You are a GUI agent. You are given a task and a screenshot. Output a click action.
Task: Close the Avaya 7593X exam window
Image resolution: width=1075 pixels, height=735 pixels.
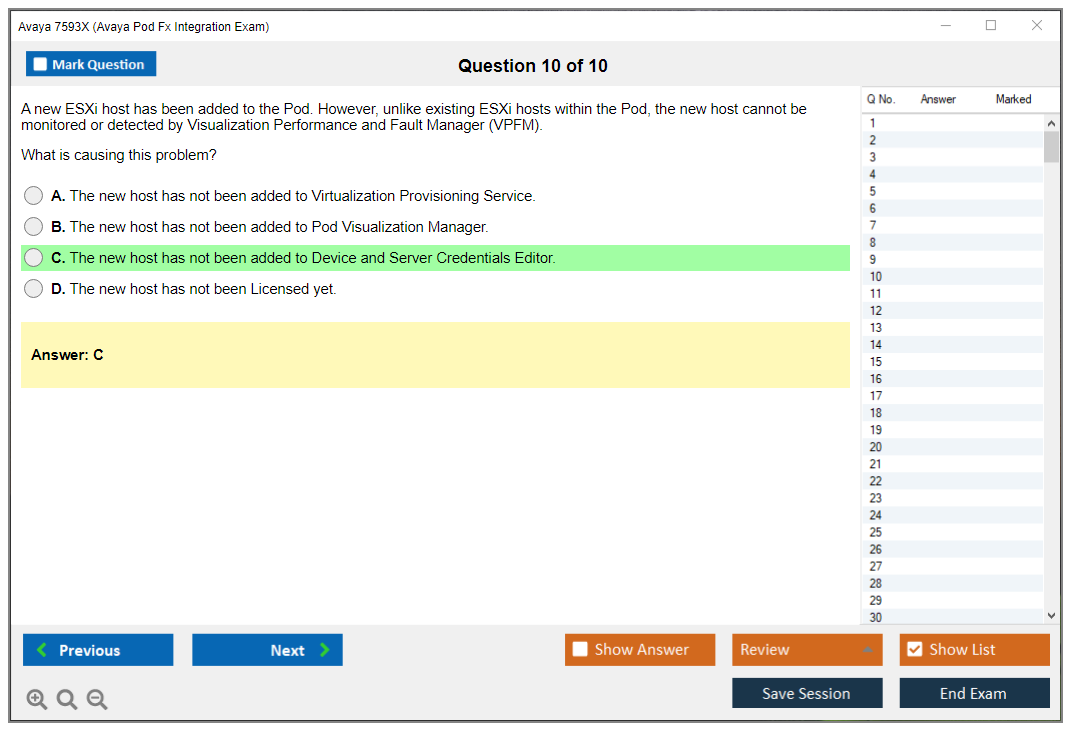(x=1037, y=26)
